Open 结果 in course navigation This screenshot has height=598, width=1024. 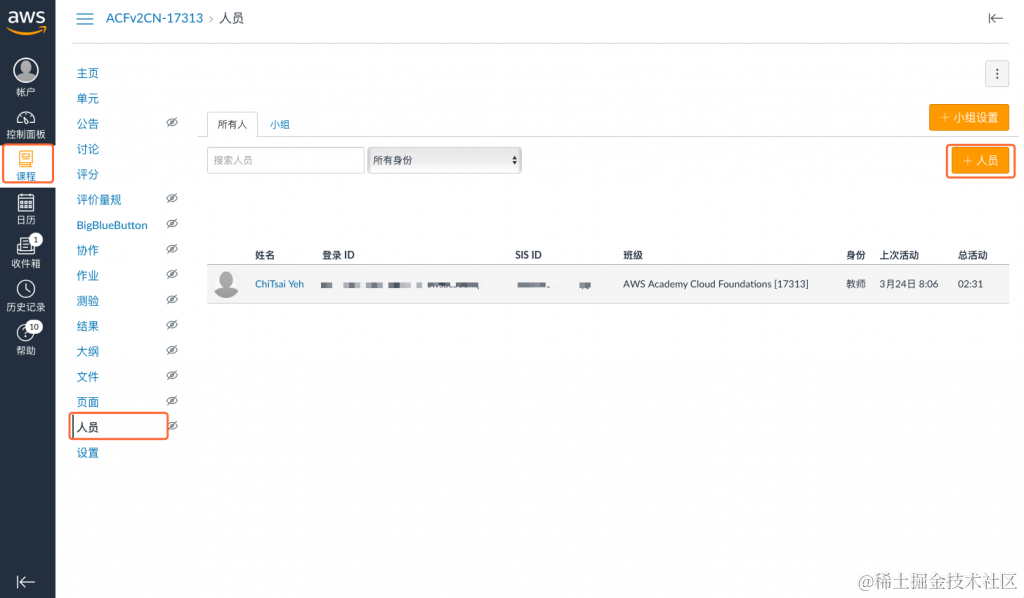coord(88,326)
